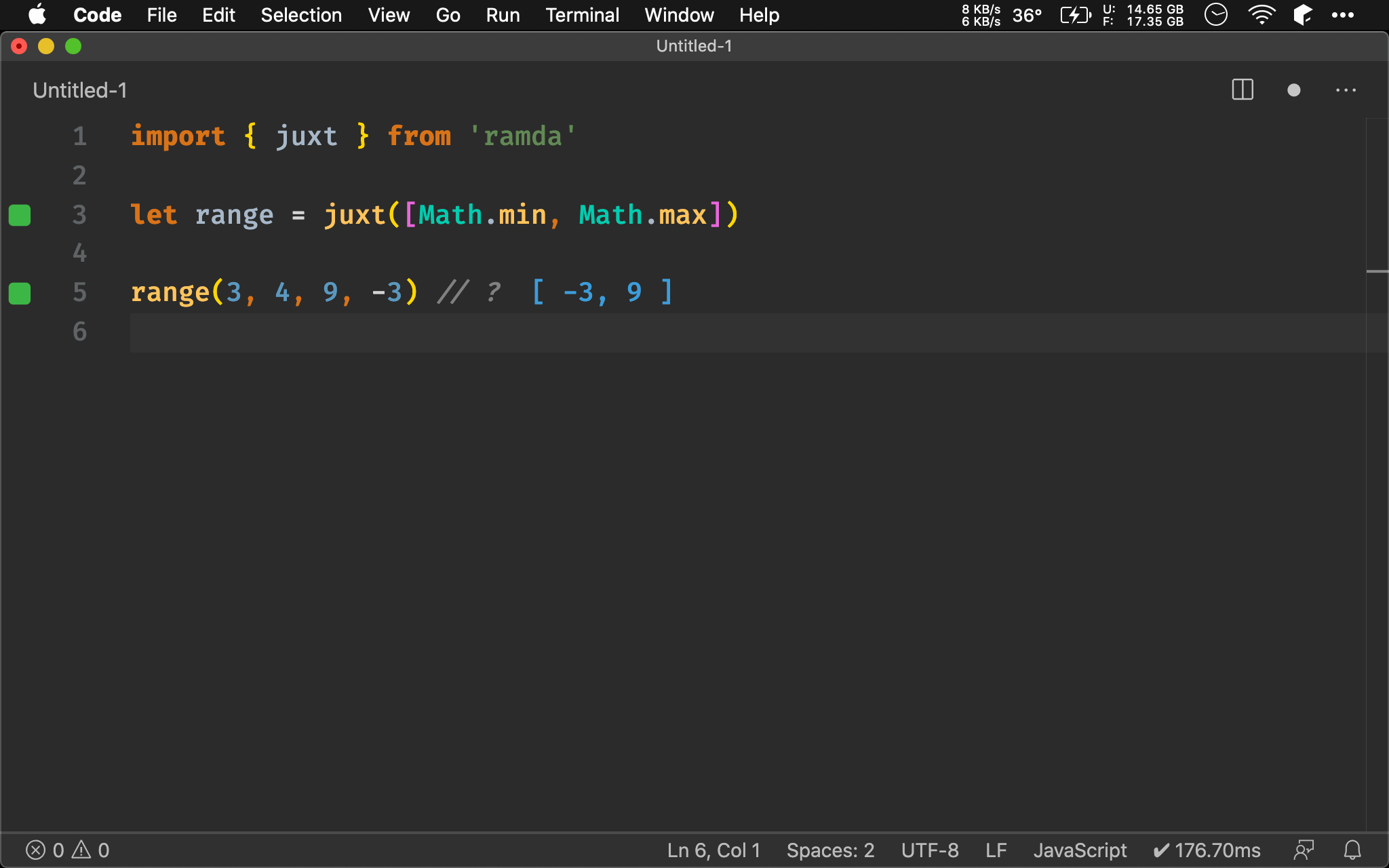Screen dimensions: 1389x868
Task: Change indentation via Spaces: 2
Action: (x=830, y=850)
